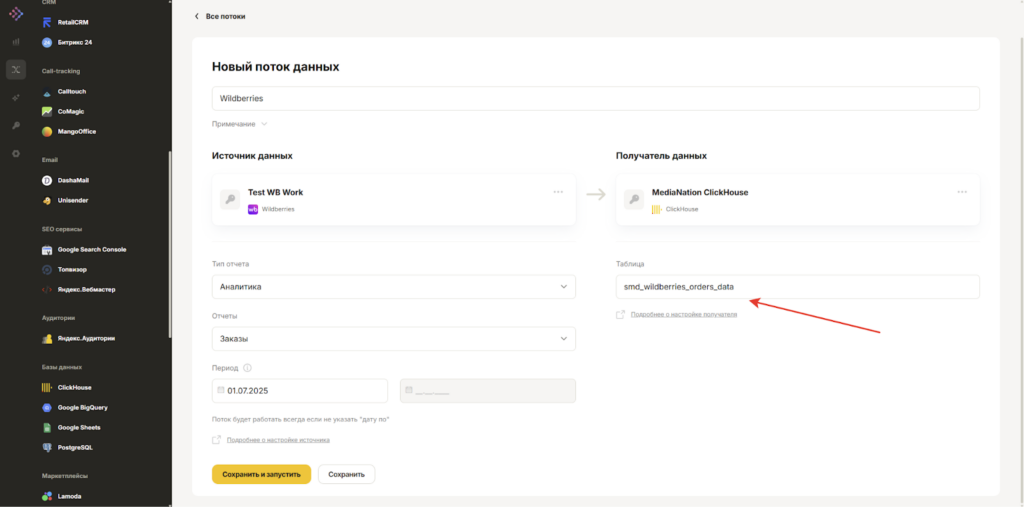Select the Google BigQuery icon
The height and width of the screenshot is (507, 1024).
click(x=47, y=408)
